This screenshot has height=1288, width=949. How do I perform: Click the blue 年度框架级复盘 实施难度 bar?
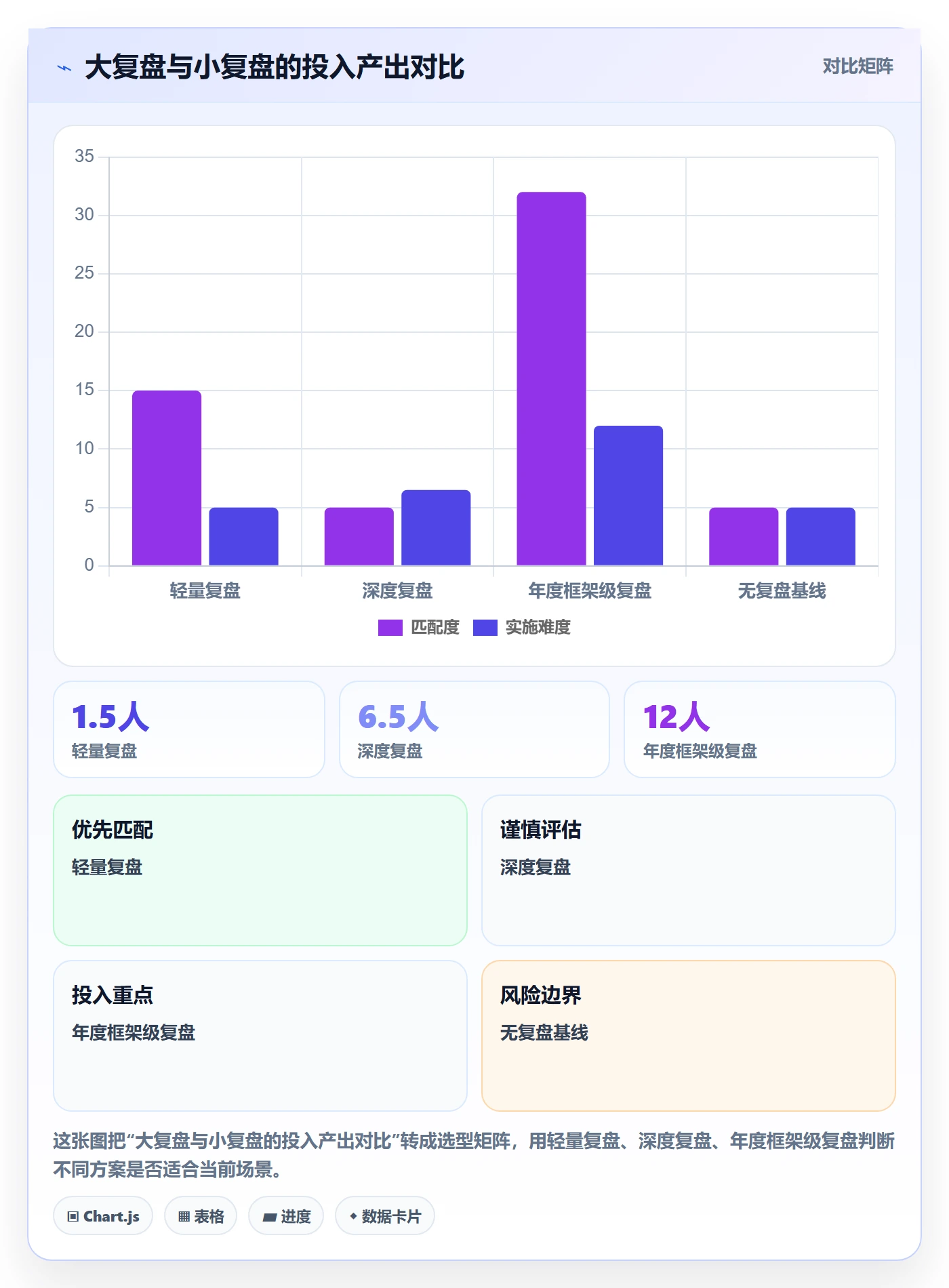tap(628, 496)
